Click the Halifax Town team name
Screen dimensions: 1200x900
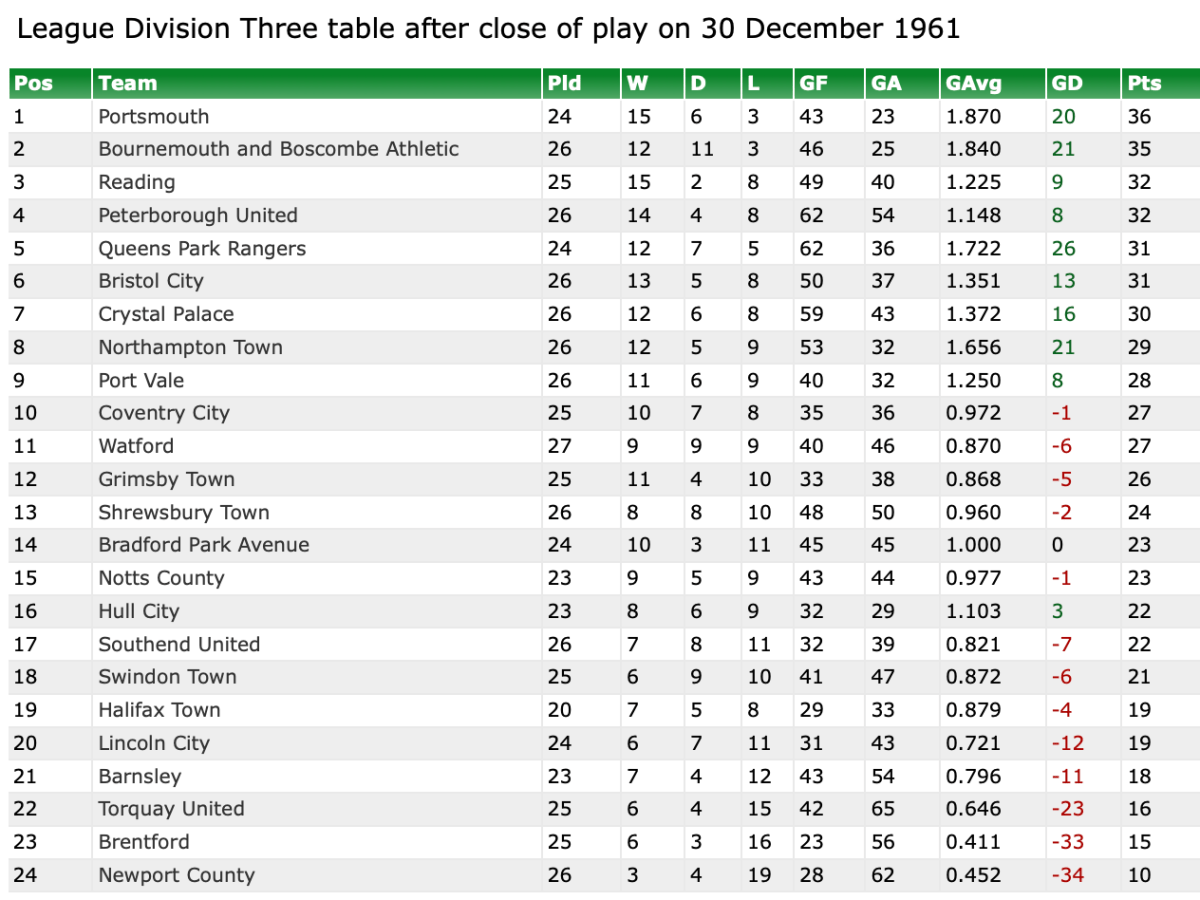coord(159,710)
